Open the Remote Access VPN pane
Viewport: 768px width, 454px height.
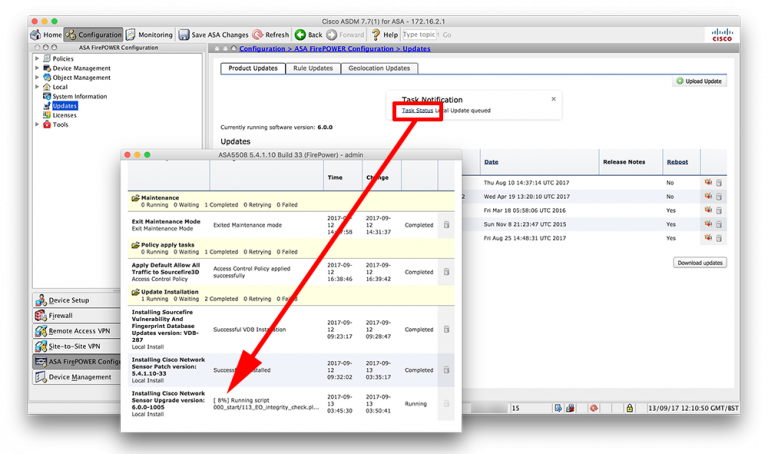[76, 331]
